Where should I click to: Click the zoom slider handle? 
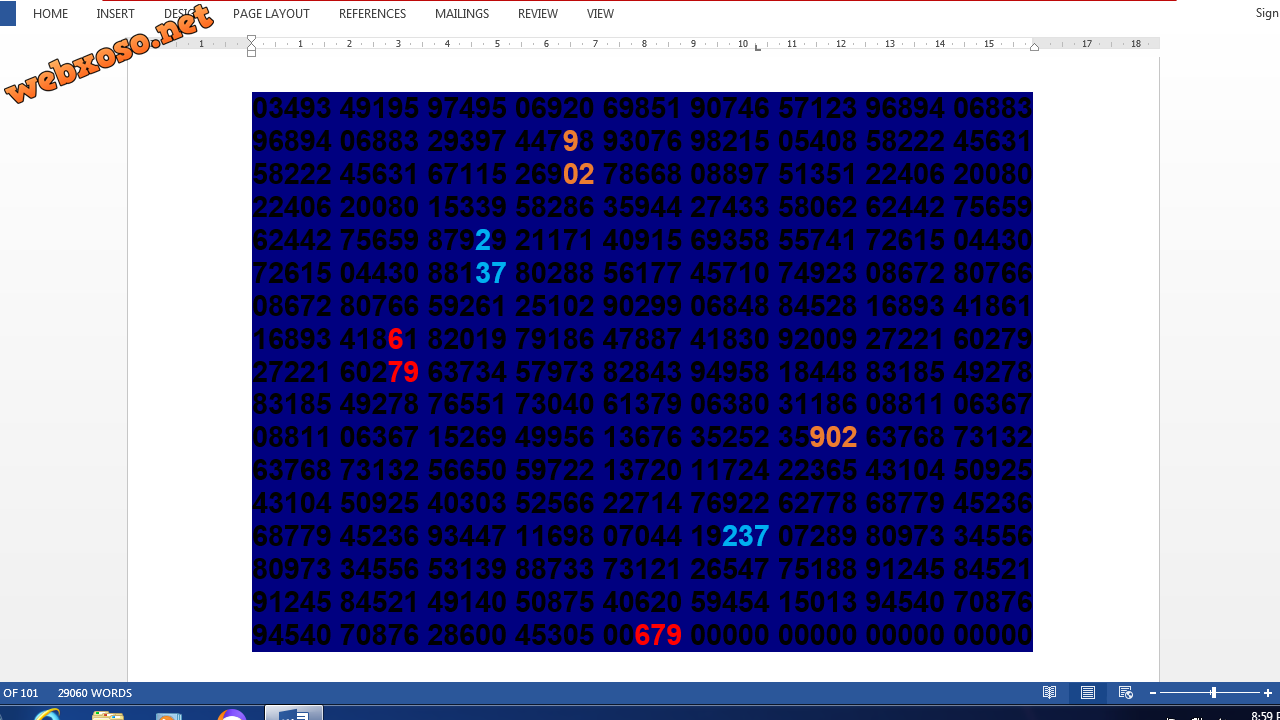(x=1213, y=693)
